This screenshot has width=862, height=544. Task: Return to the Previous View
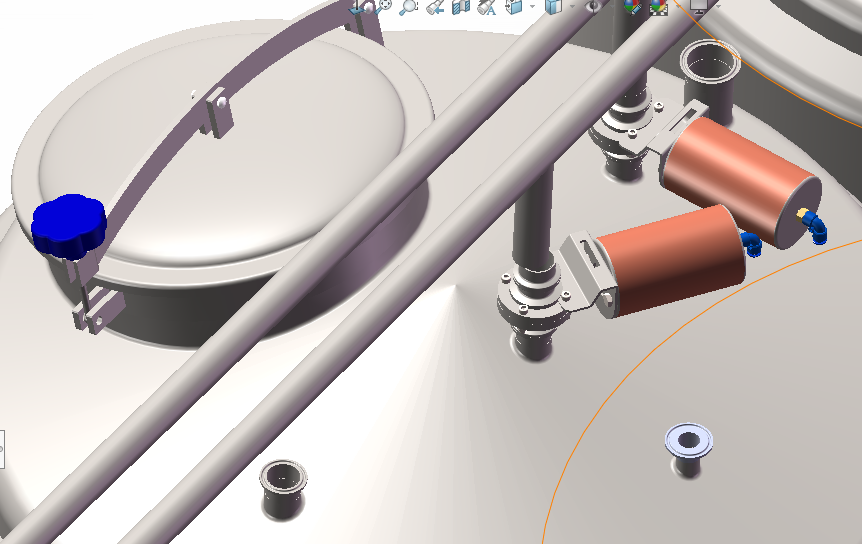point(435,7)
